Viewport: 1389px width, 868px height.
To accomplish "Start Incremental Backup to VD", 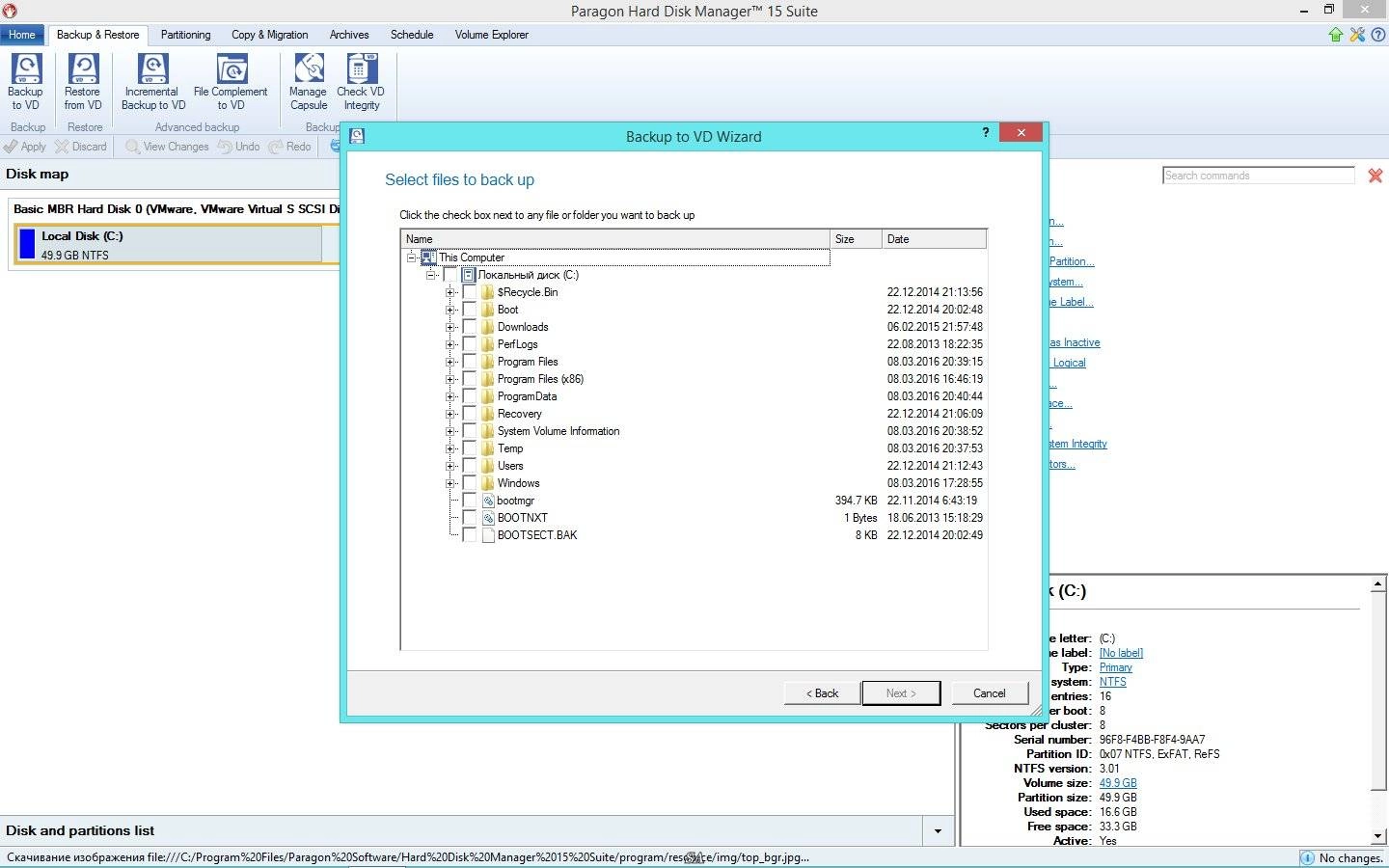I will [x=153, y=82].
